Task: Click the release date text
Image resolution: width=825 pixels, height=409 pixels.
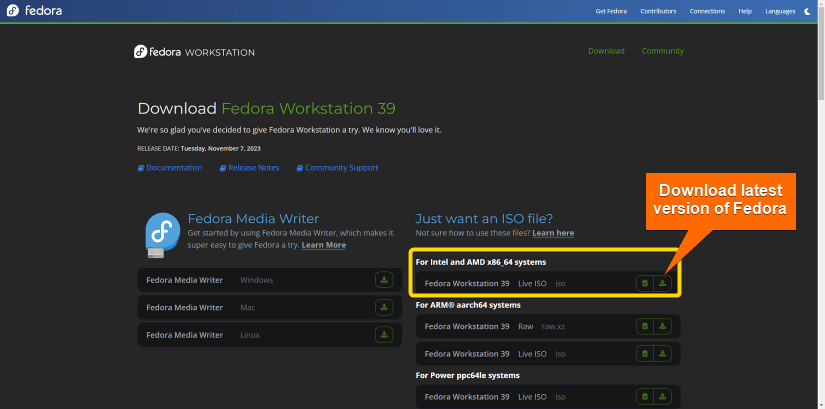Action: (199, 148)
